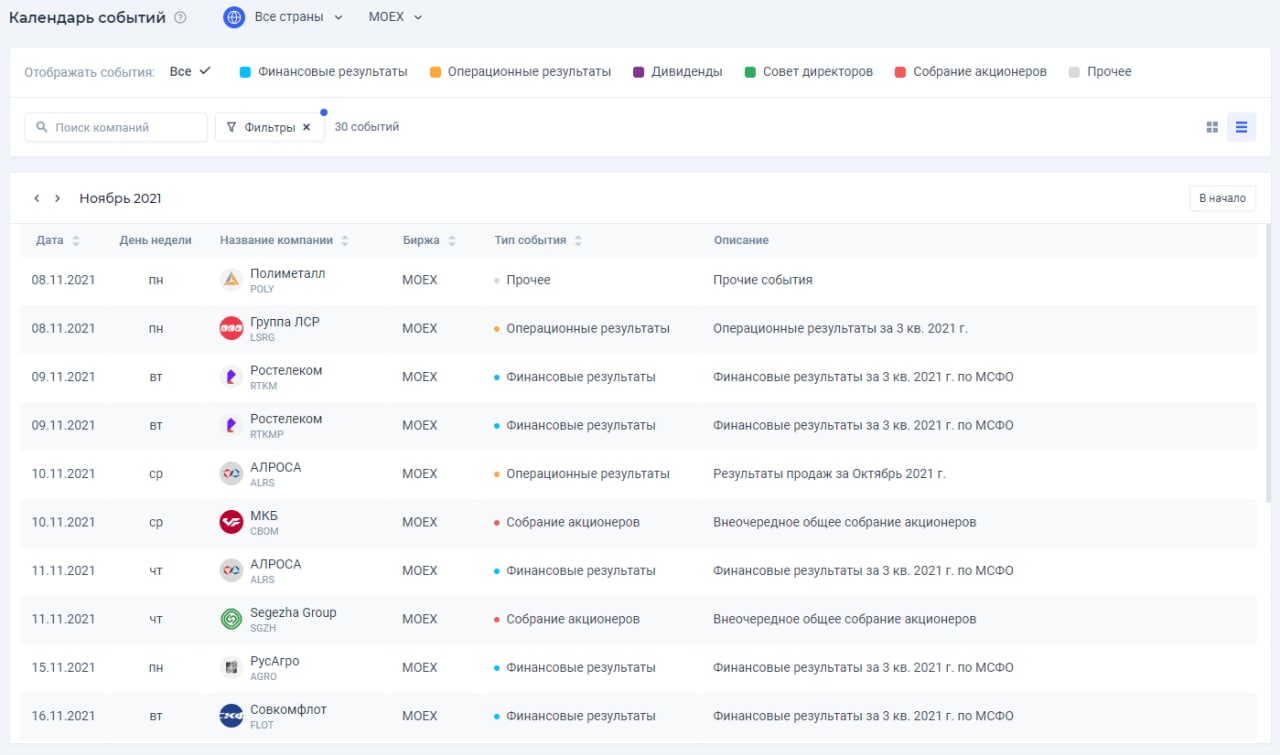The width and height of the screenshot is (1280, 755).
Task: Click the AGRO ticker text
Action: tap(263, 677)
